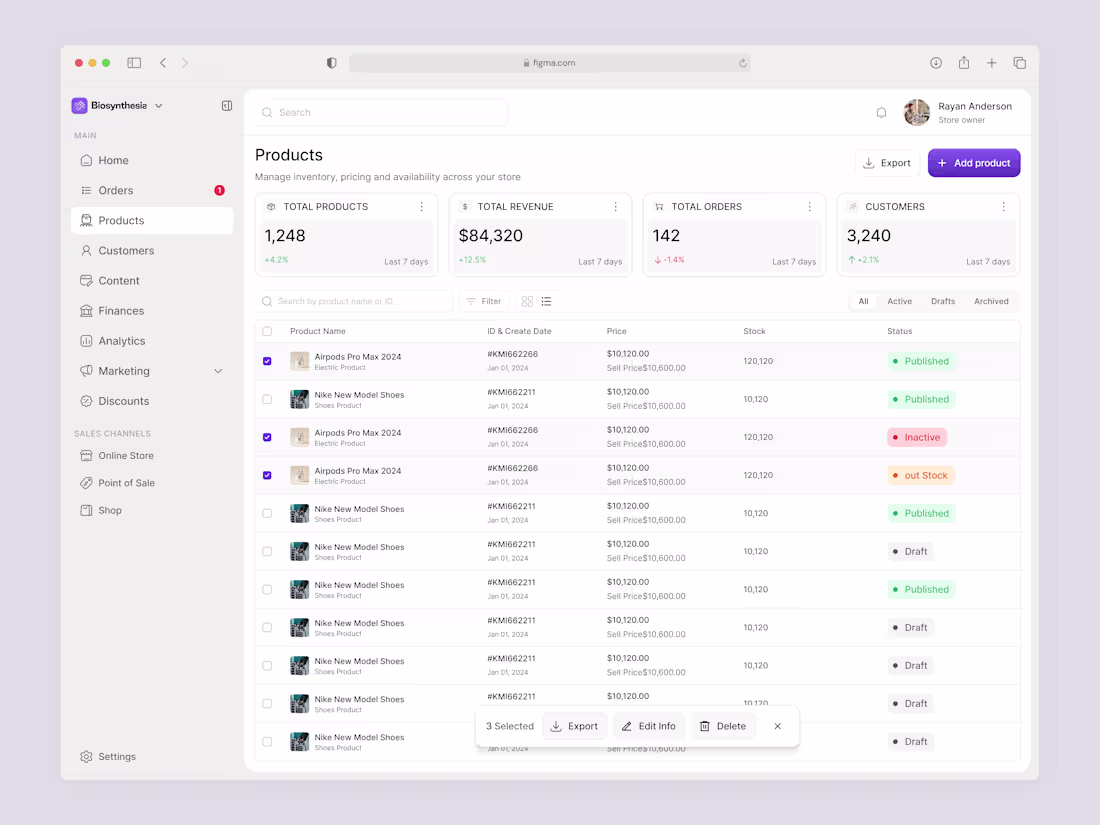Screen dimensions: 1100x825
Task: Check the select-all checkbox in table header
Action: click(267, 331)
